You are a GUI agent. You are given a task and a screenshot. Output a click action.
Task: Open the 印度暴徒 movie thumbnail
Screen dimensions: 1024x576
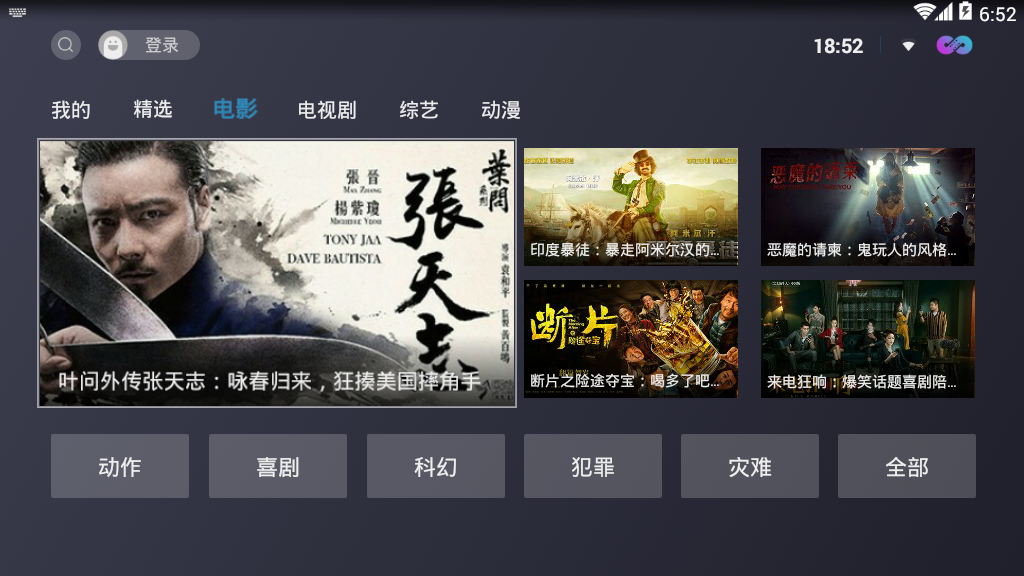pos(631,206)
